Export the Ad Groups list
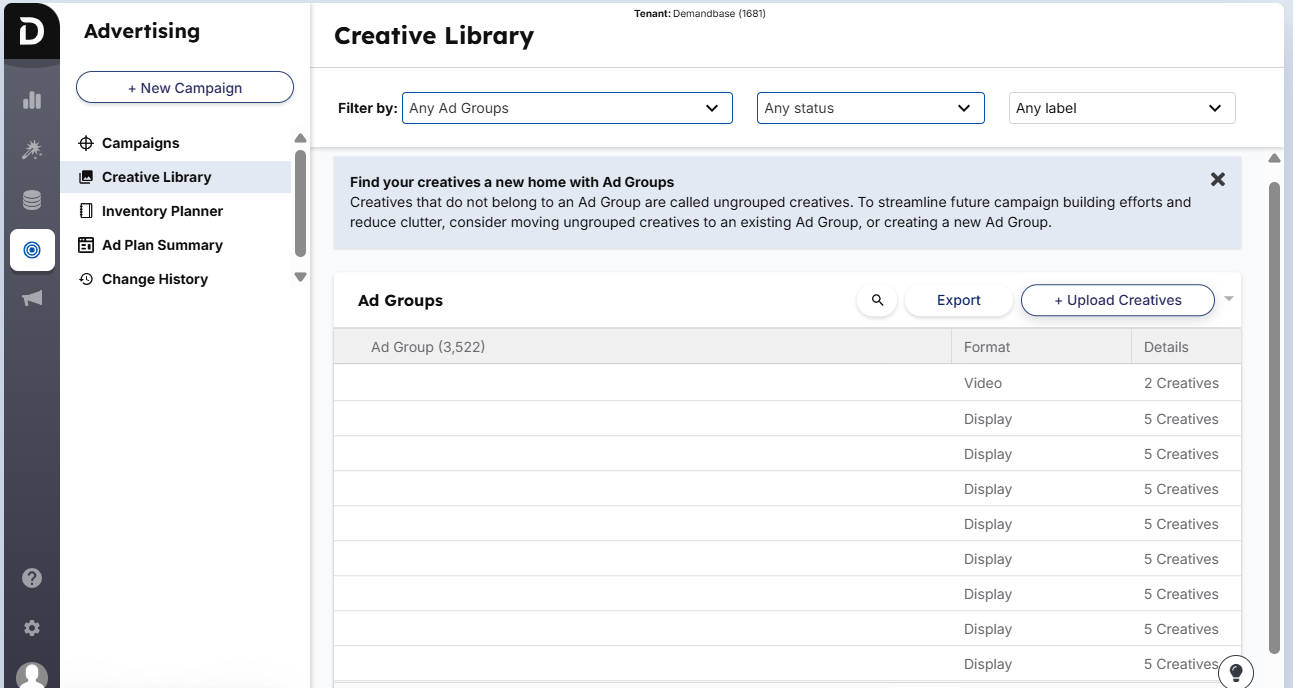The height and width of the screenshot is (688, 1293). pyautogui.click(x=958, y=300)
